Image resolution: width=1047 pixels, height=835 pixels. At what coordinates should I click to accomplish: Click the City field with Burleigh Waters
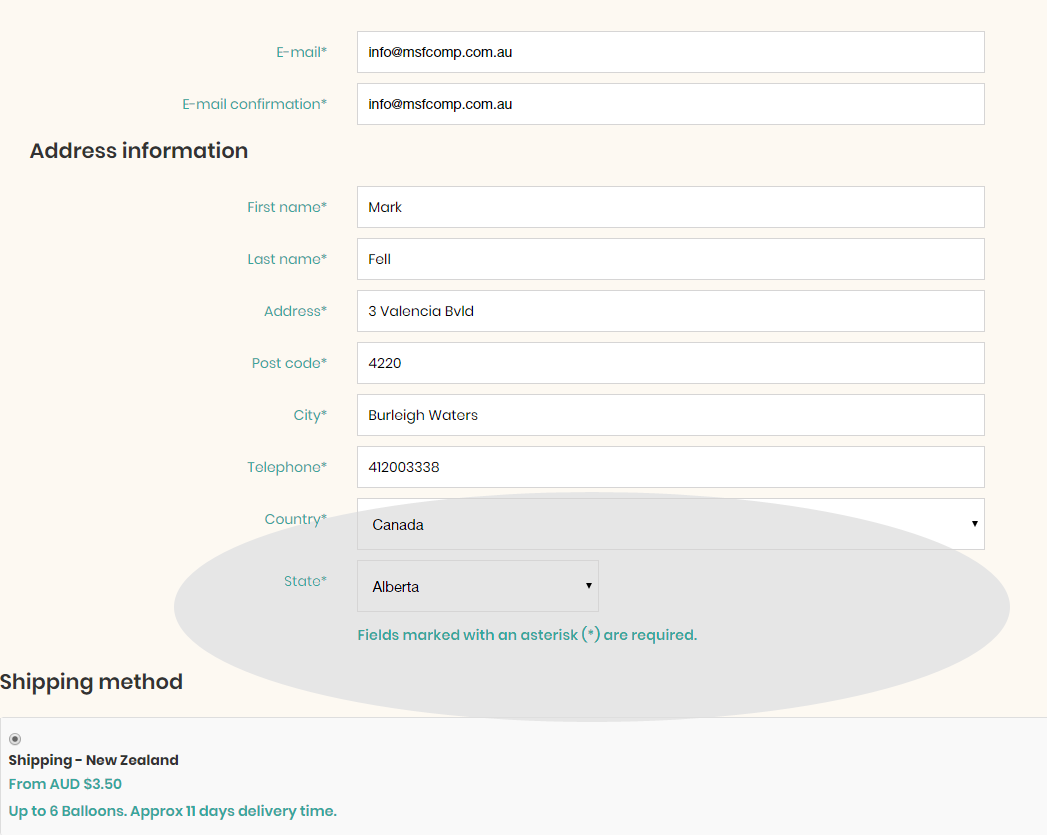click(x=670, y=415)
